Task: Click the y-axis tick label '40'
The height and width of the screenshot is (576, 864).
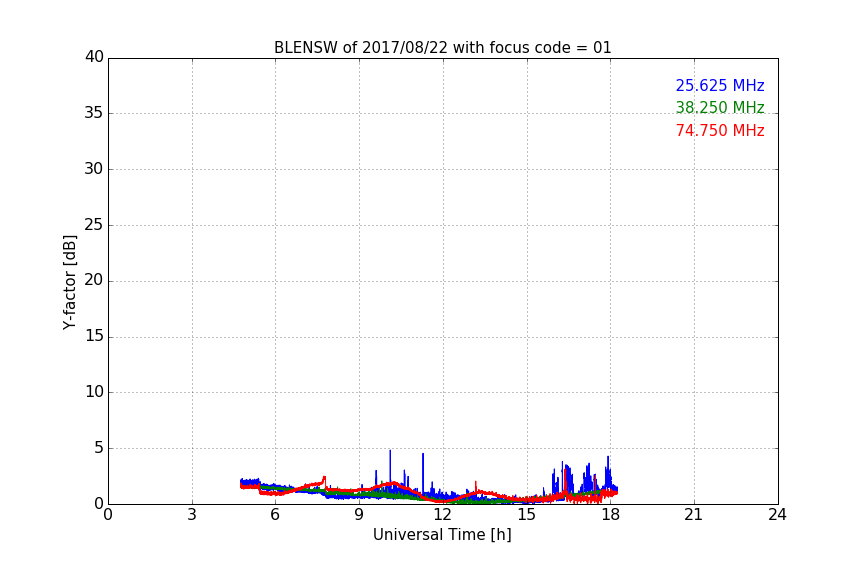Action: coord(94,57)
